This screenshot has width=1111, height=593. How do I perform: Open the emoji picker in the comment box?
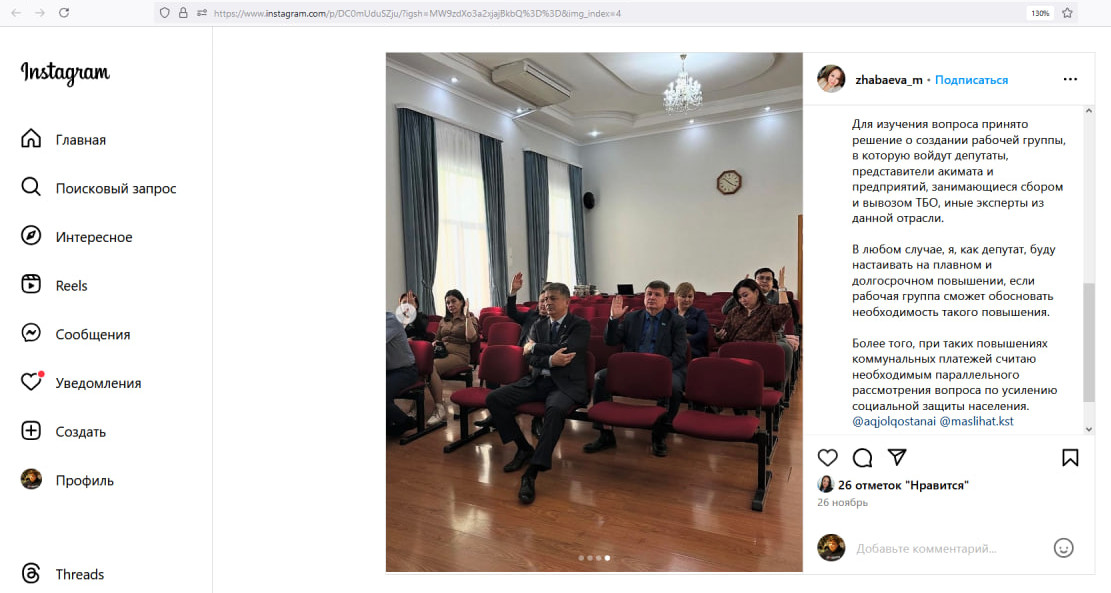tap(1064, 548)
